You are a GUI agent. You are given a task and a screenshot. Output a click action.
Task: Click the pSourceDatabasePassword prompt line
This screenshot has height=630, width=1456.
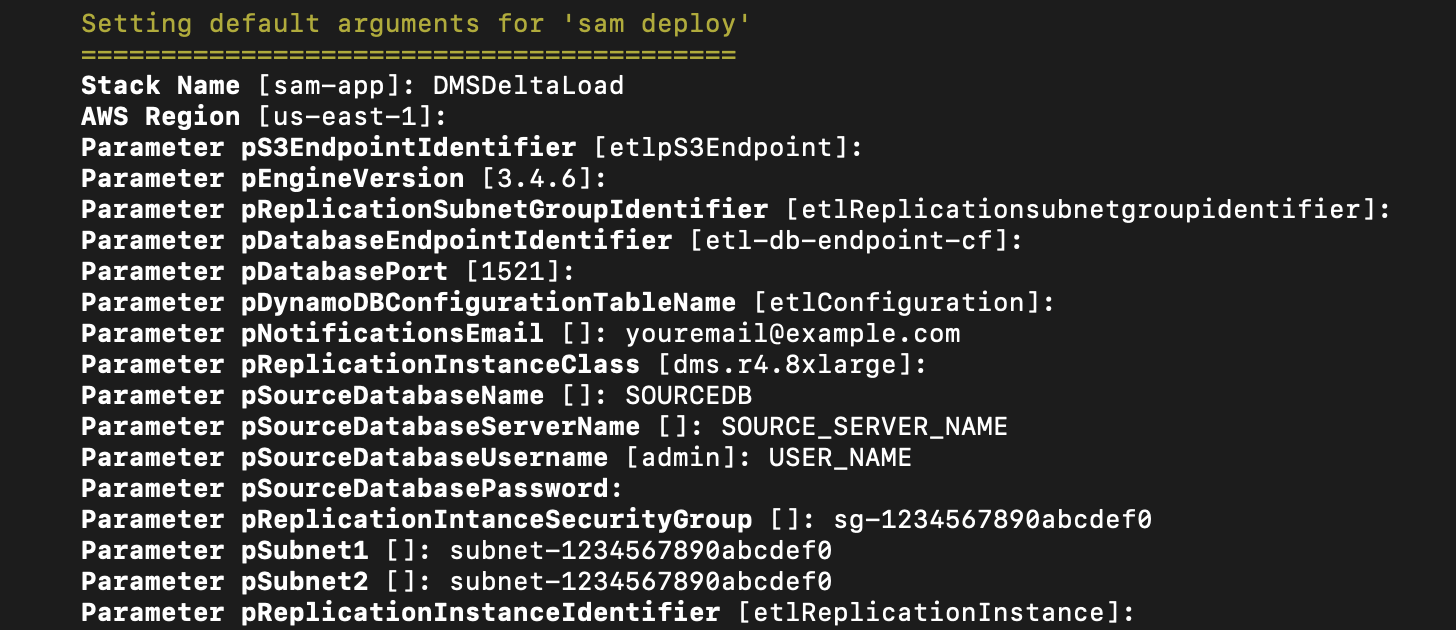coord(352,489)
